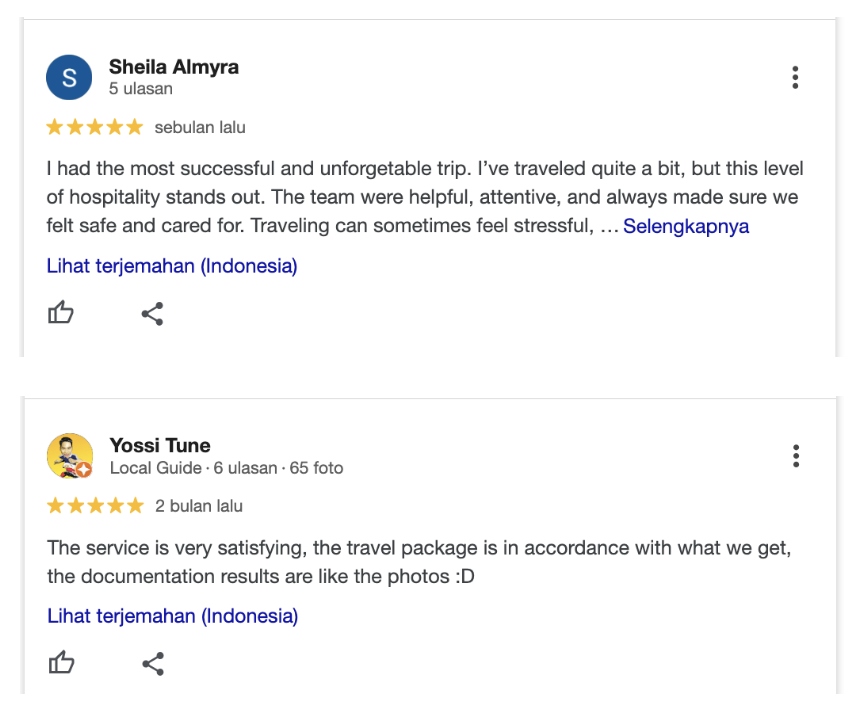Translate Sheila's review with Lihat terjemahan
This screenshot has width=858, height=726.
[x=172, y=266]
